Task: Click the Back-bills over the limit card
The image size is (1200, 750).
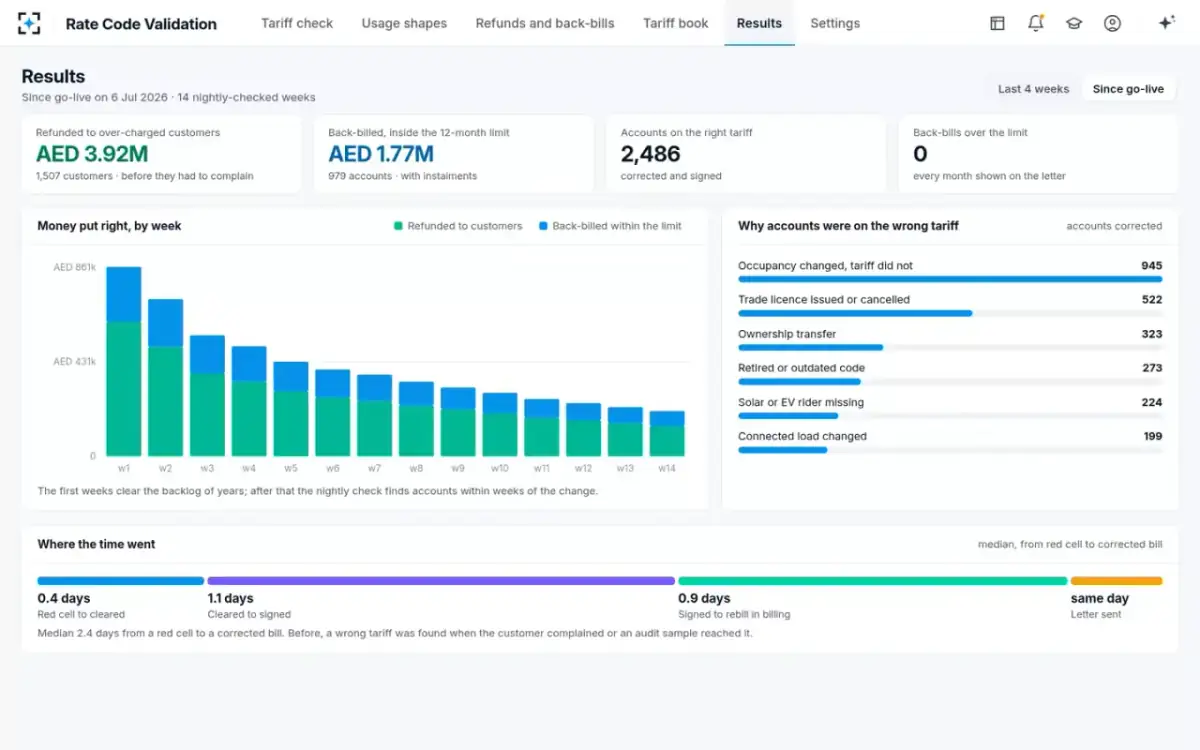Action: [1038, 154]
